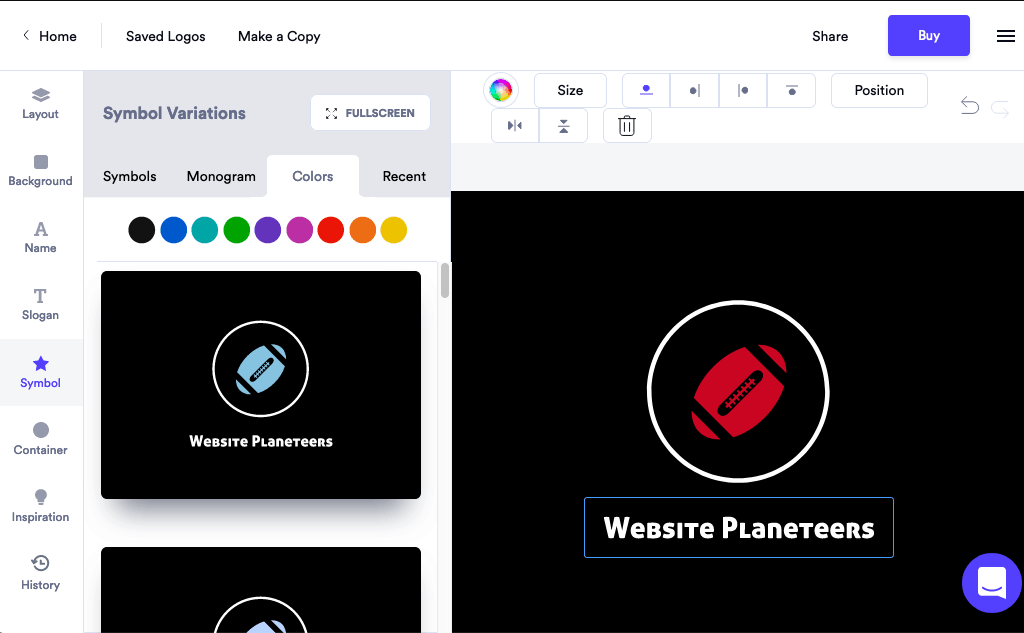
Task: Choose layout icon with dot right of bar
Action: 743,90
